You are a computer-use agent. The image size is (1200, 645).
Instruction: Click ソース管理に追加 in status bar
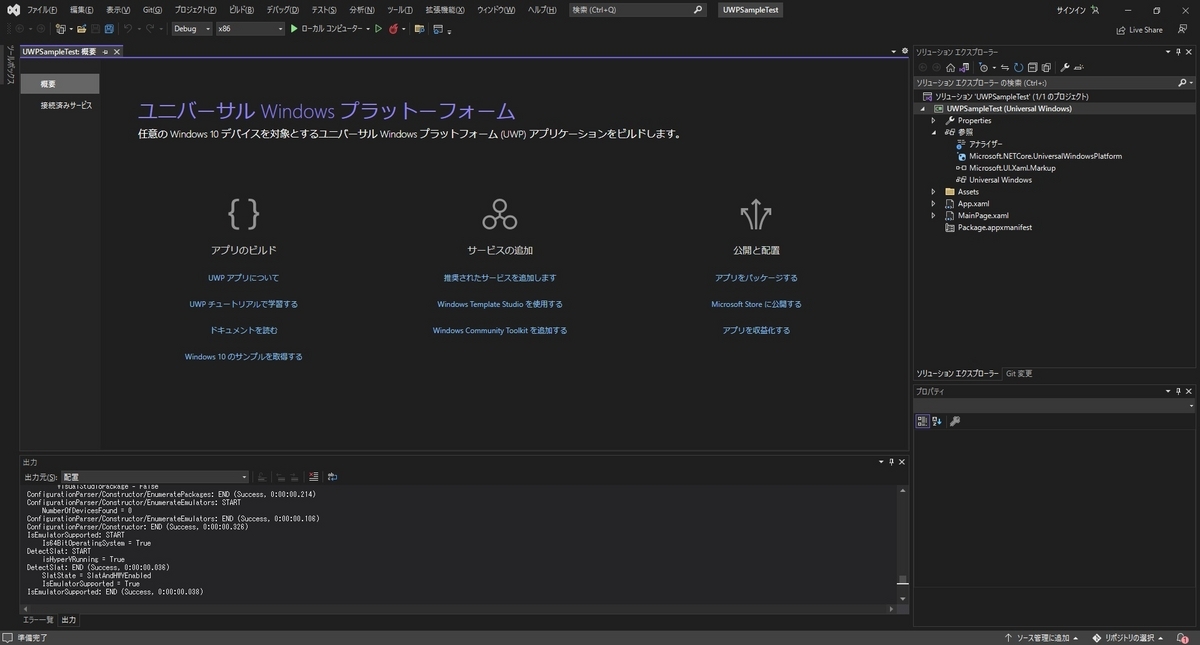tap(1042, 637)
